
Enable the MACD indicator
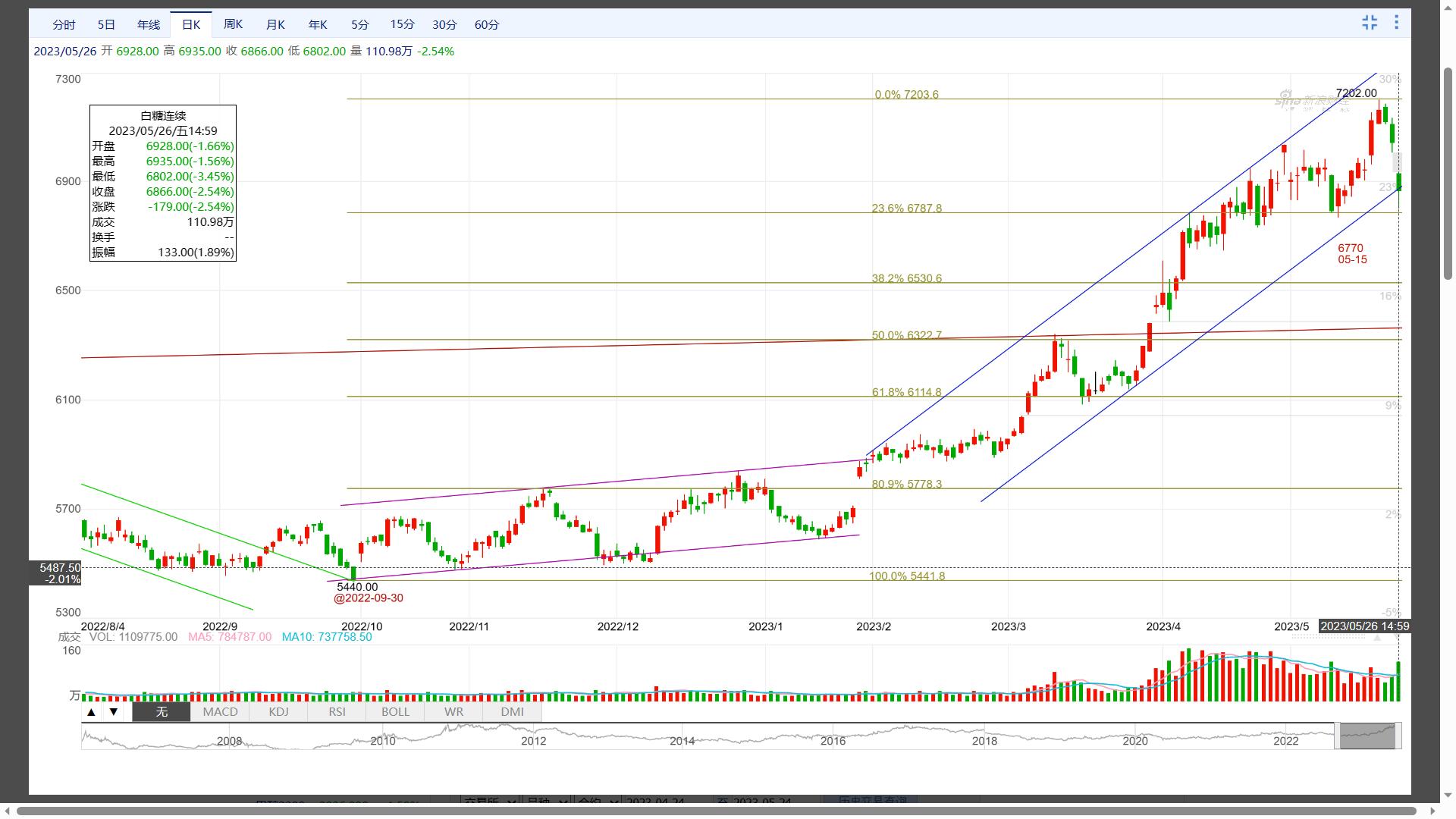[x=220, y=712]
